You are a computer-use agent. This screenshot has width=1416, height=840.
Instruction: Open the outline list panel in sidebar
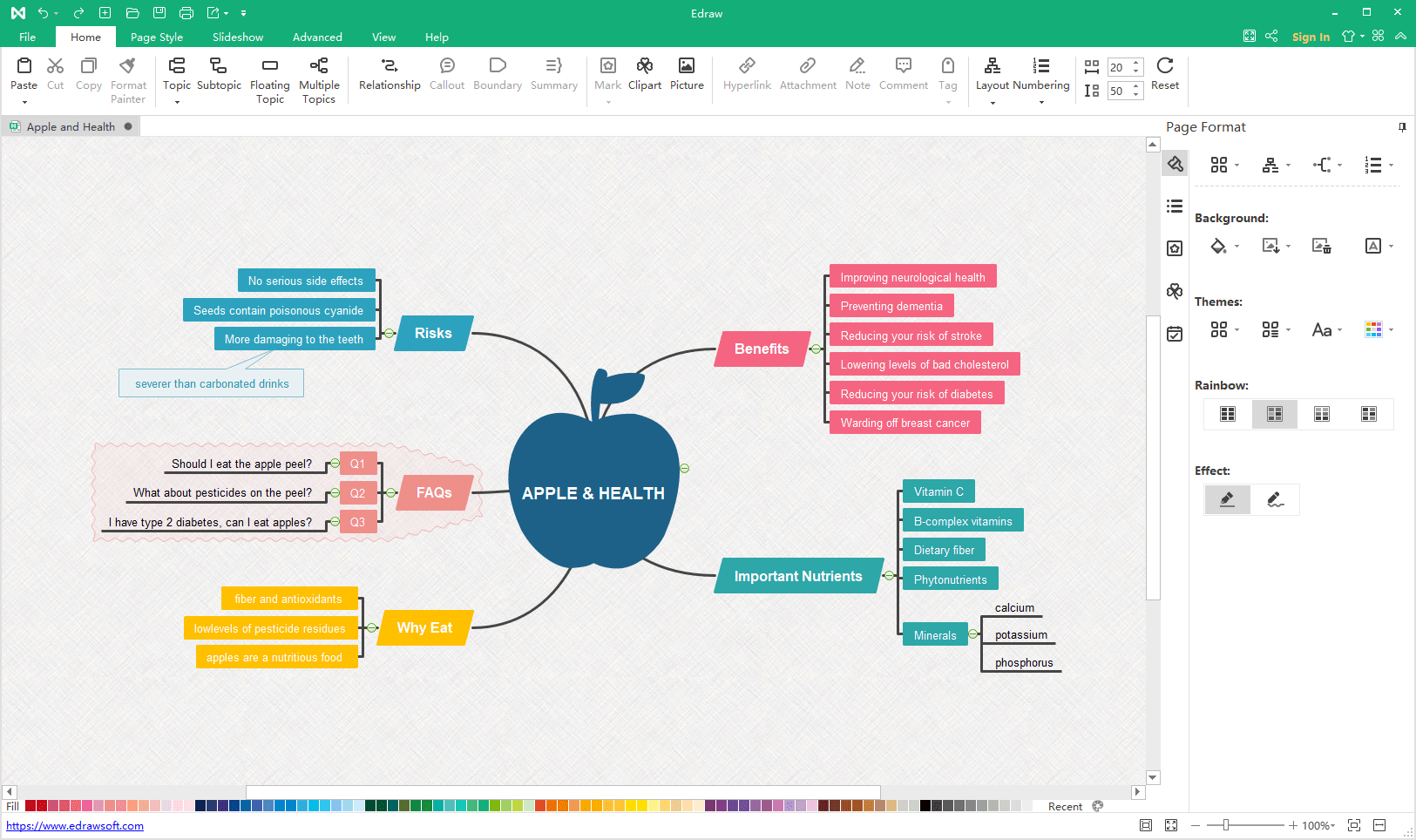[x=1175, y=207]
